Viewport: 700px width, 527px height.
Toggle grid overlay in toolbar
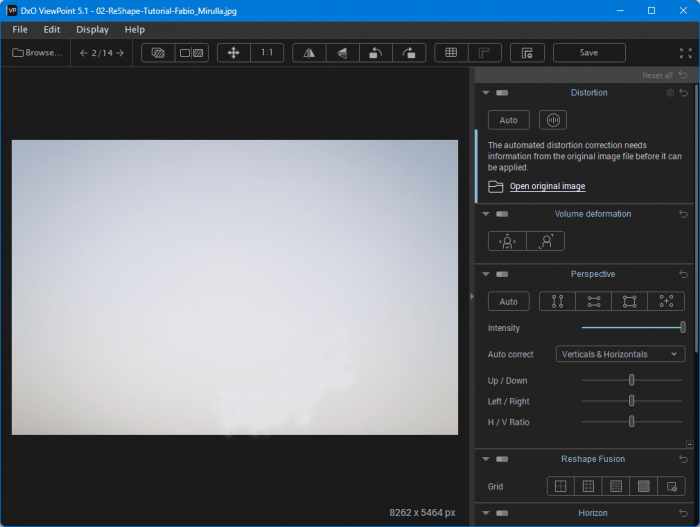pyautogui.click(x=451, y=53)
